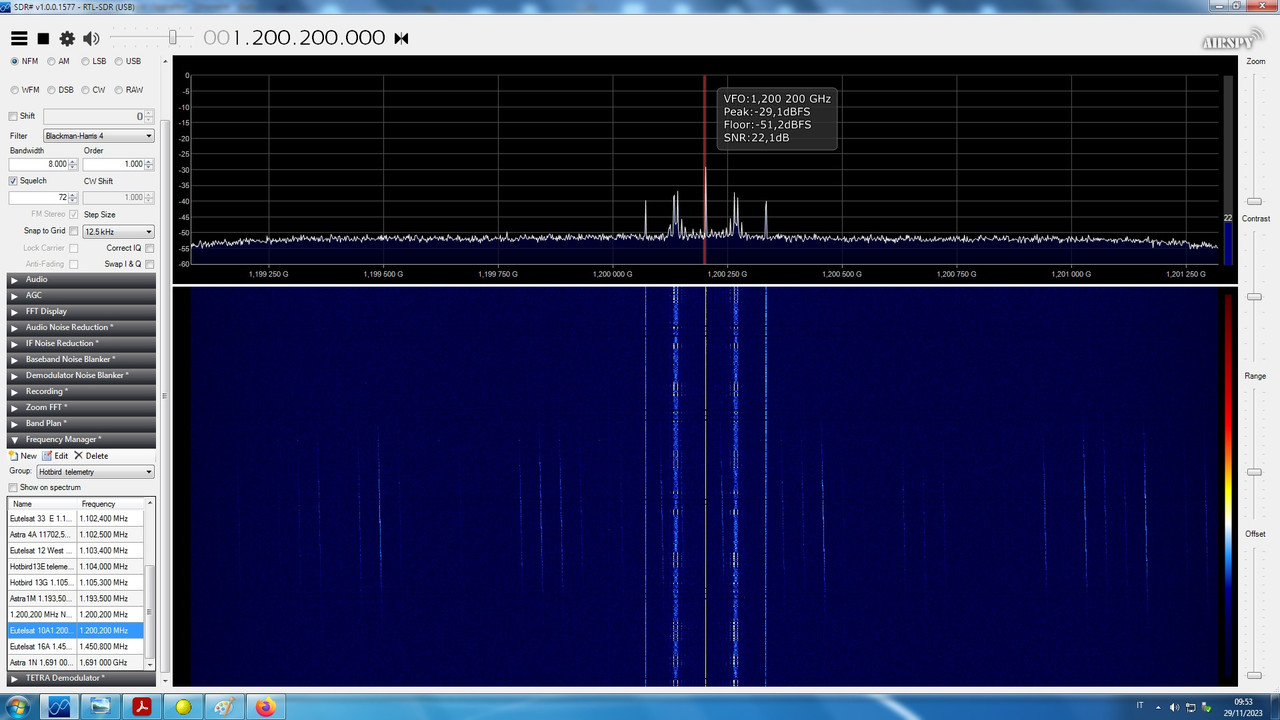
Task: Open the Filter dropdown showing Blackman-Harris 4
Action: [x=96, y=135]
